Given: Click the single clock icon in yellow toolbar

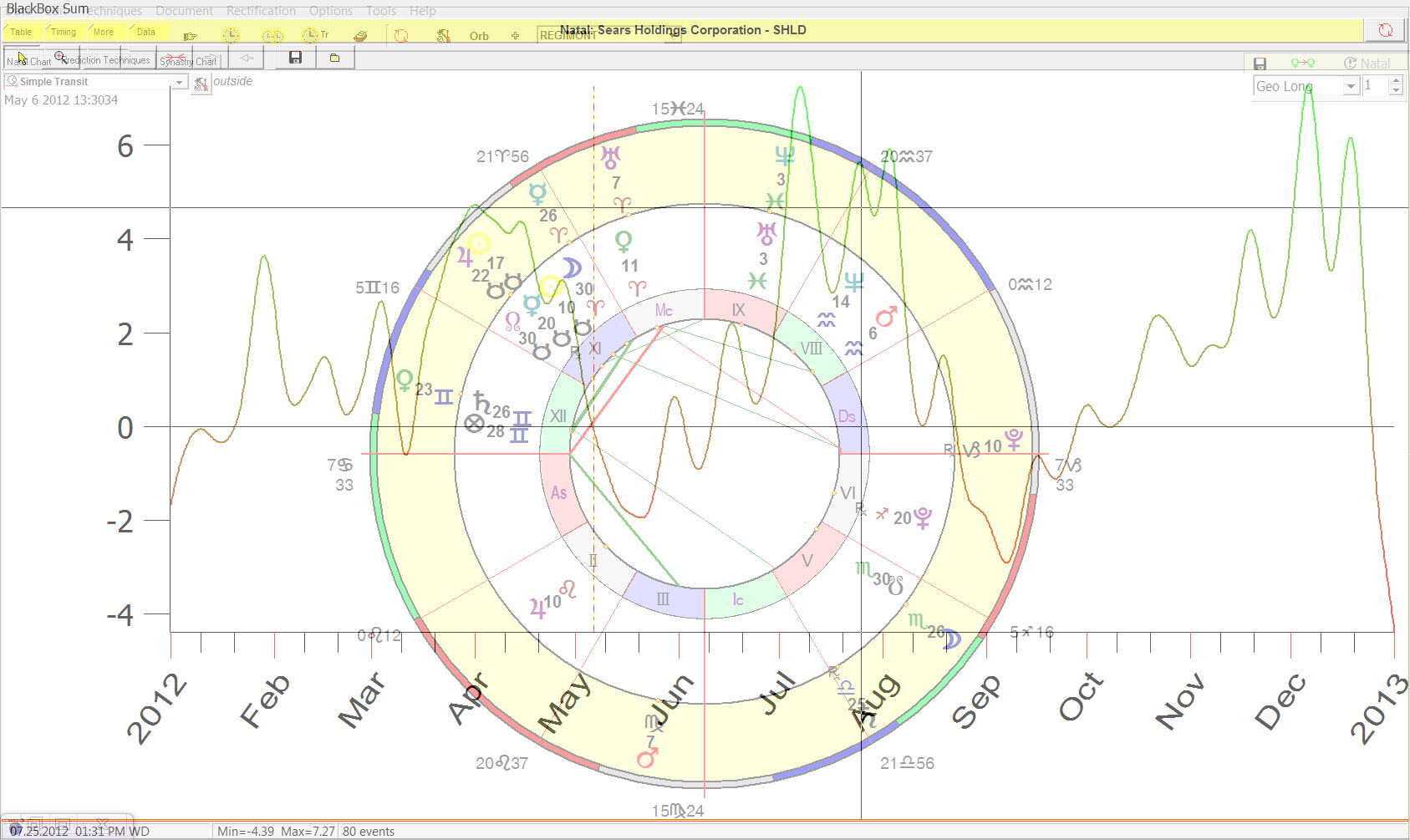Looking at the screenshot, I should tap(231, 35).
